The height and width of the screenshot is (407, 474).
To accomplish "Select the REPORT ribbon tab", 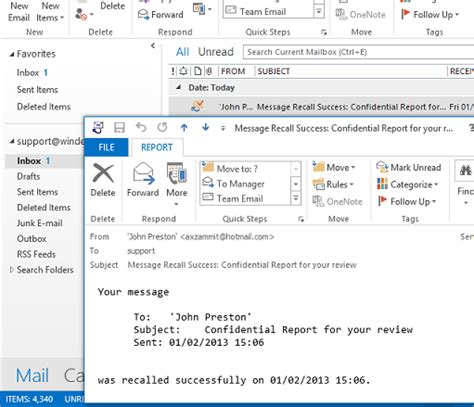I will 157,147.
